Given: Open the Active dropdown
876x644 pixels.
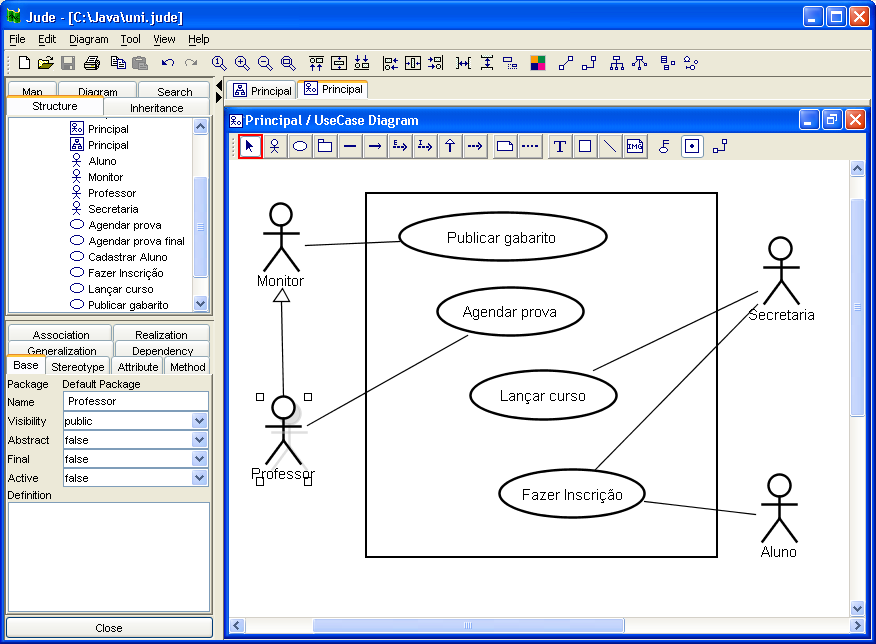Looking at the screenshot, I should pos(199,478).
